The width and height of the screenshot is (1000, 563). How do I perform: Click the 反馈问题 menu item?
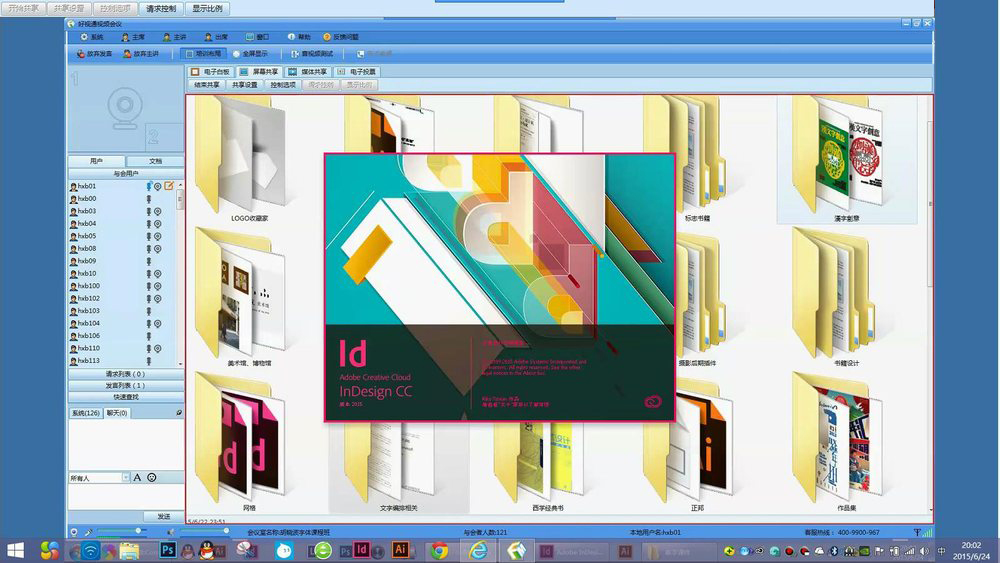coord(341,37)
